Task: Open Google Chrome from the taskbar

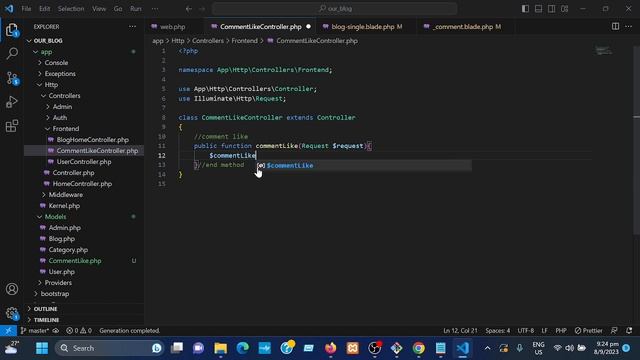Action: pos(418,348)
